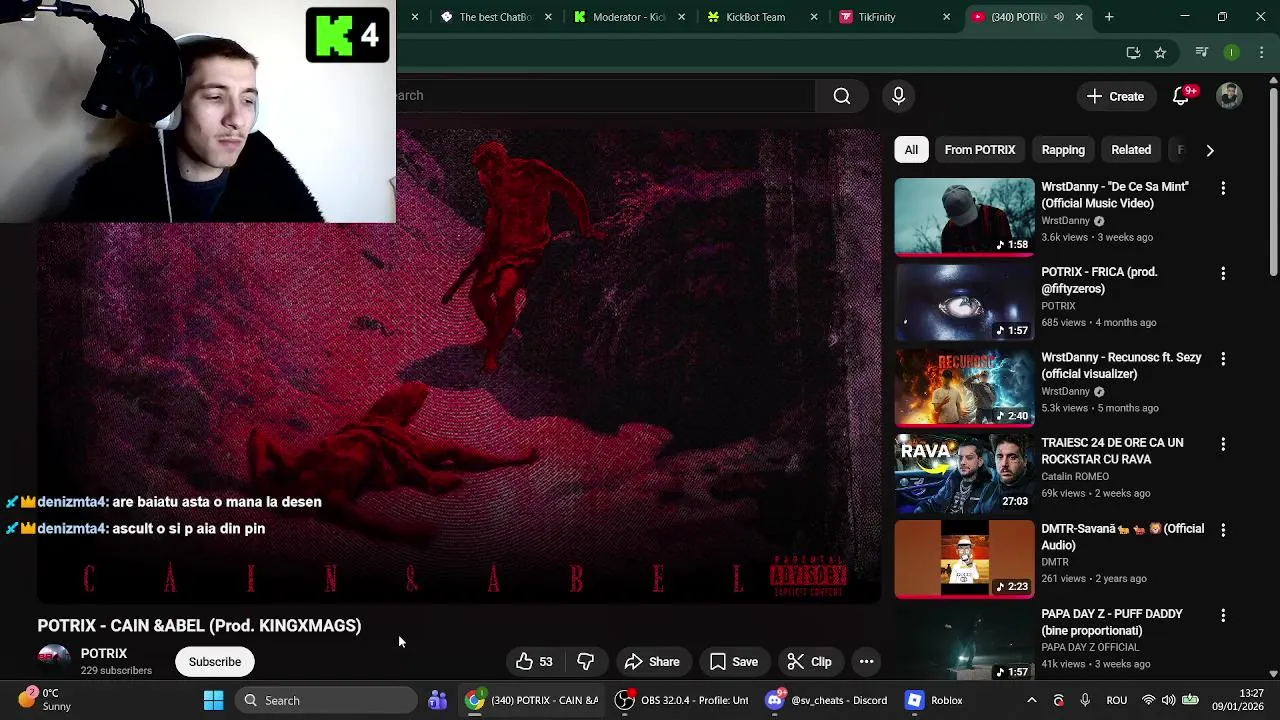1280x720 pixels.
Task: Open options menu for TRAIESC 24 DE ORE
Action: click(x=1223, y=444)
